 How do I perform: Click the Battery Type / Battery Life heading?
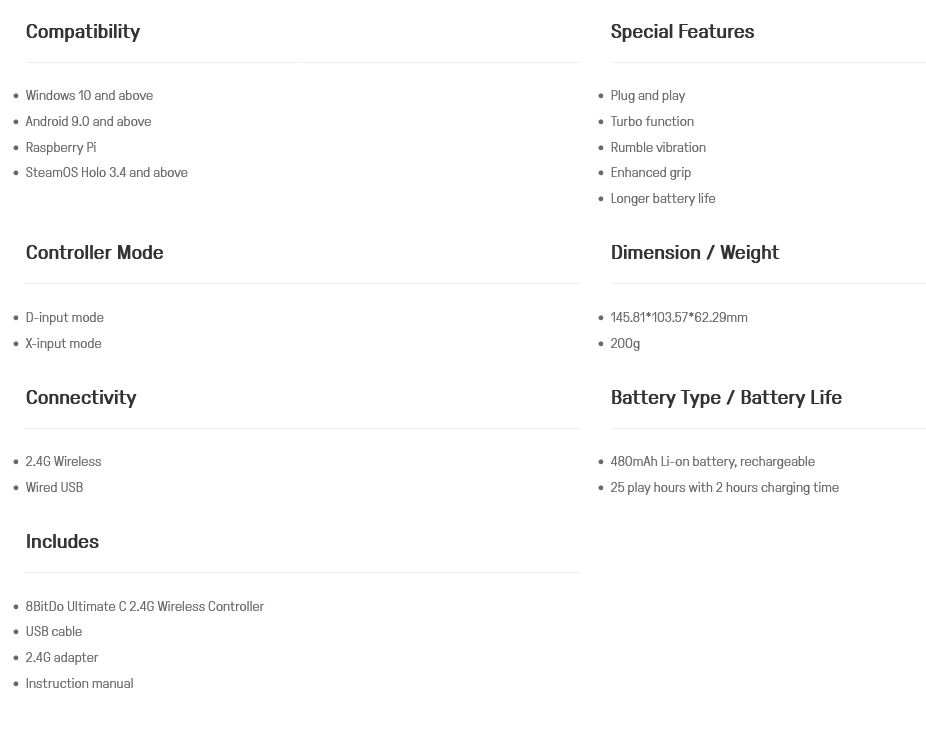point(726,398)
